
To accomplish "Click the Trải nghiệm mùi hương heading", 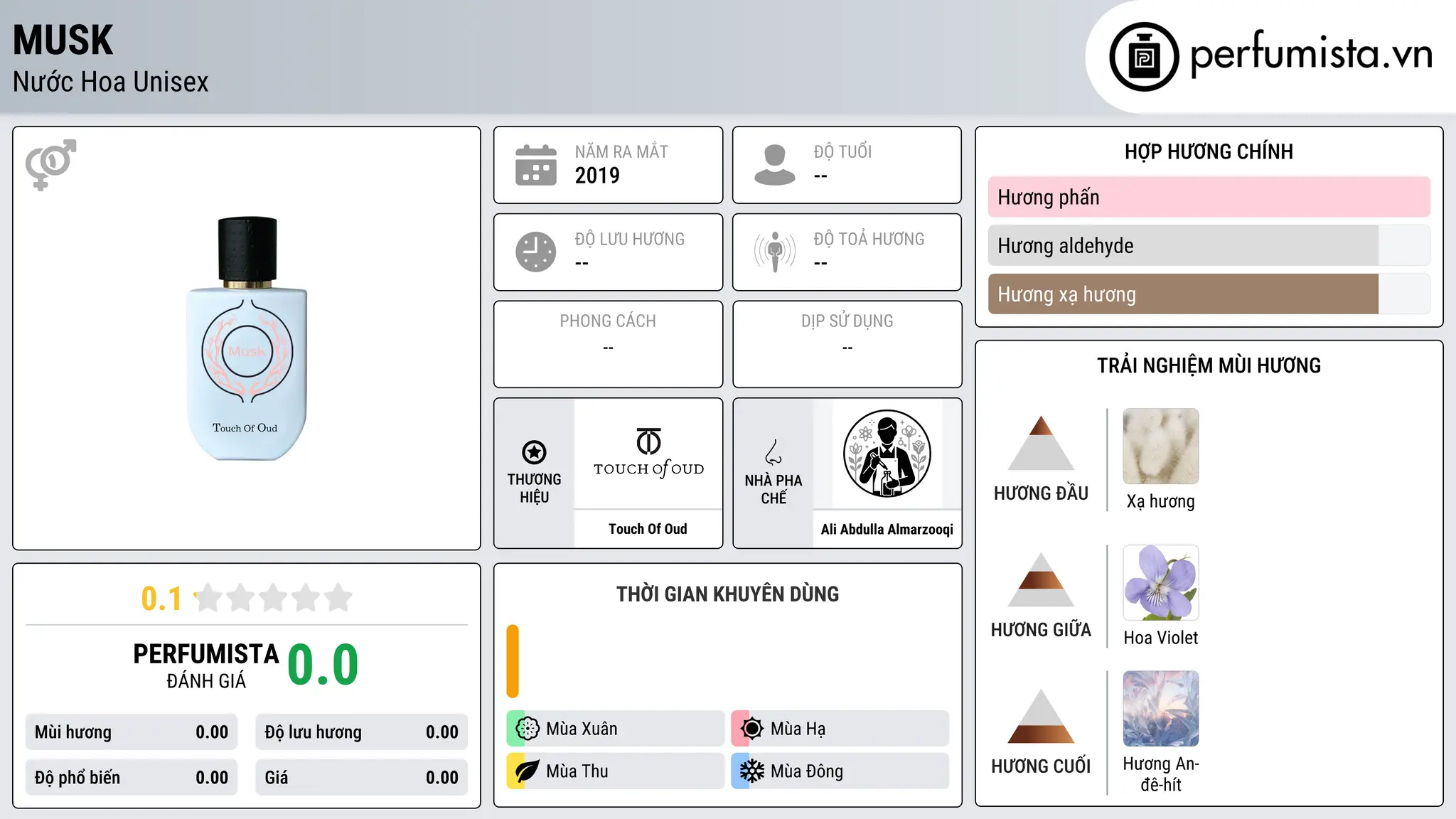I will click(x=1209, y=365).
